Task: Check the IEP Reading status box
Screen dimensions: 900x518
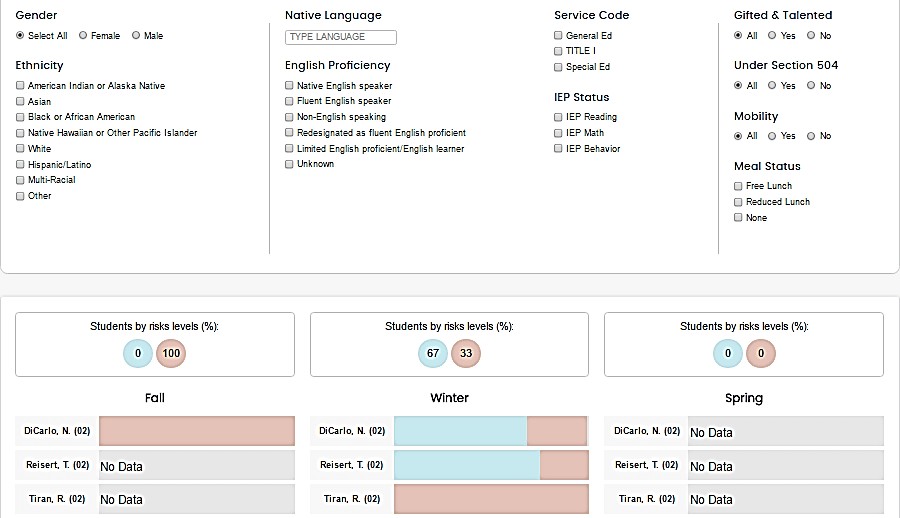Action: pos(558,117)
